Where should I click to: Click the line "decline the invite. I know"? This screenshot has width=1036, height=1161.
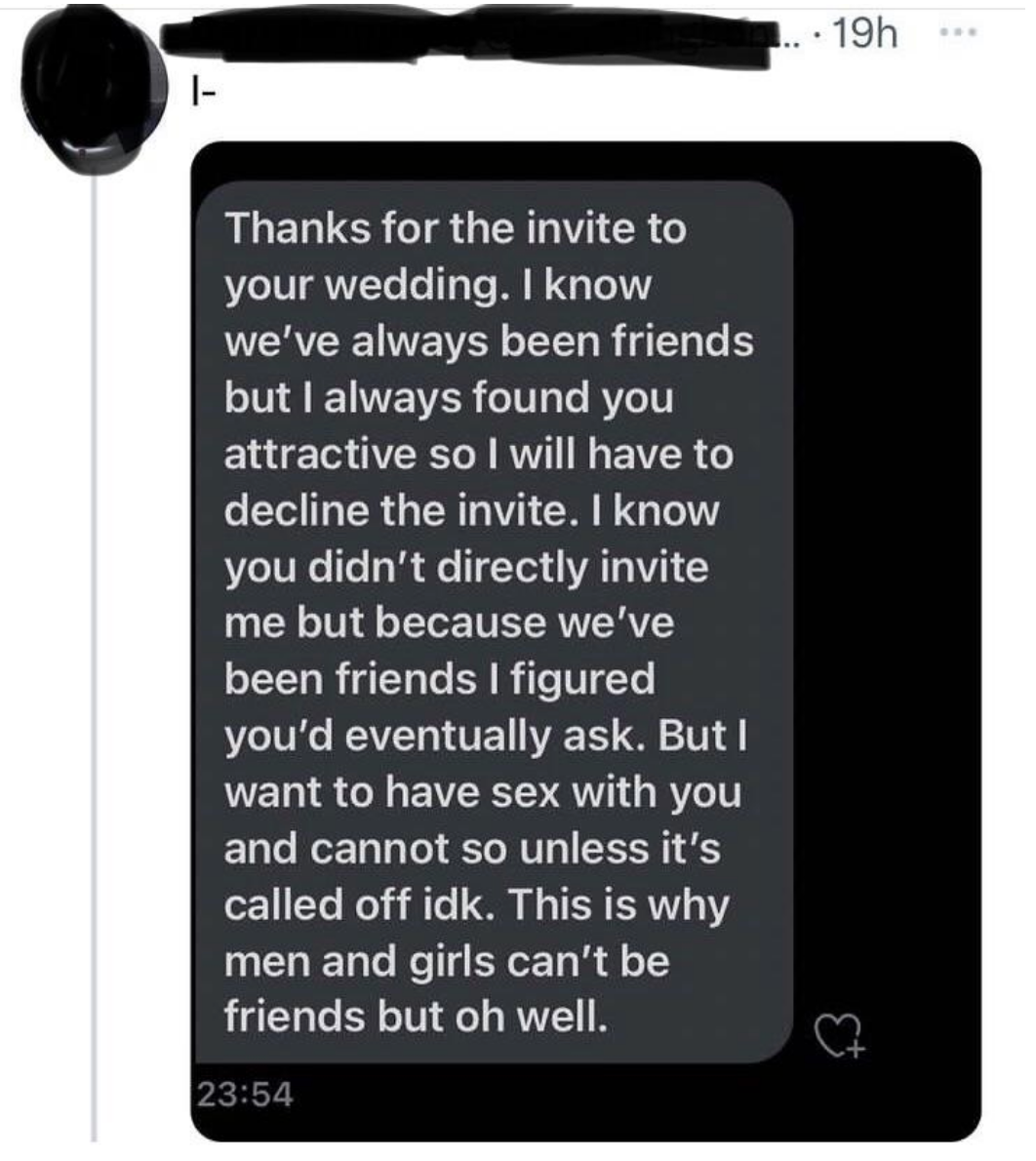point(470,511)
